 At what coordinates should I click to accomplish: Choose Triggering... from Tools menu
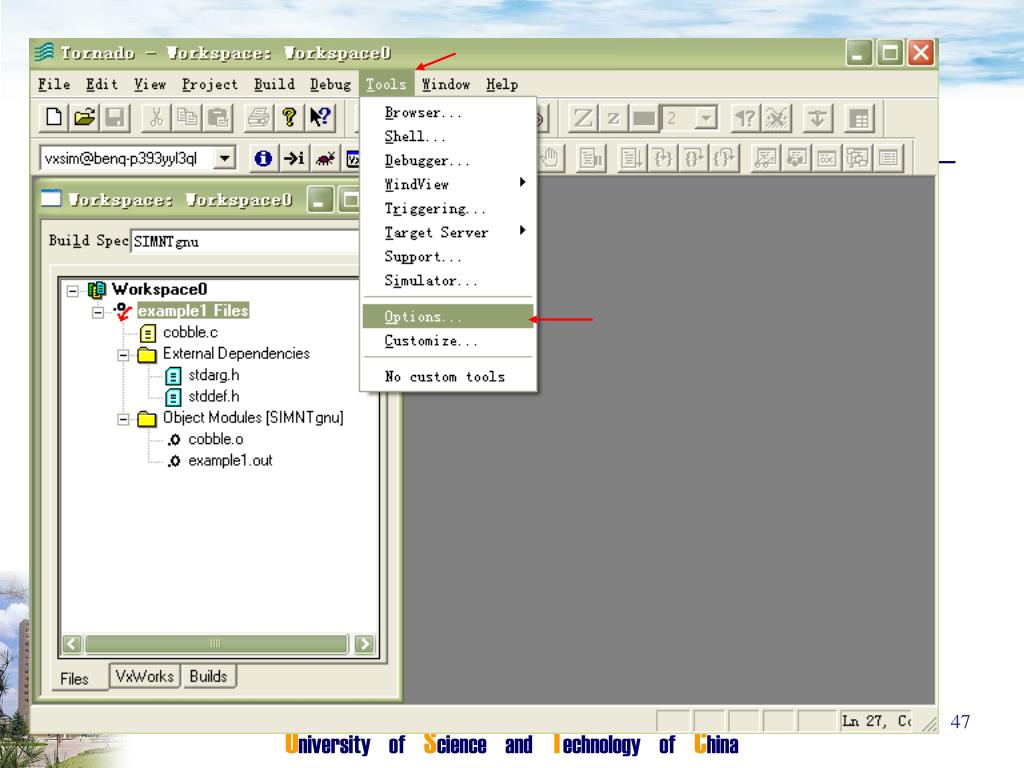point(448,208)
